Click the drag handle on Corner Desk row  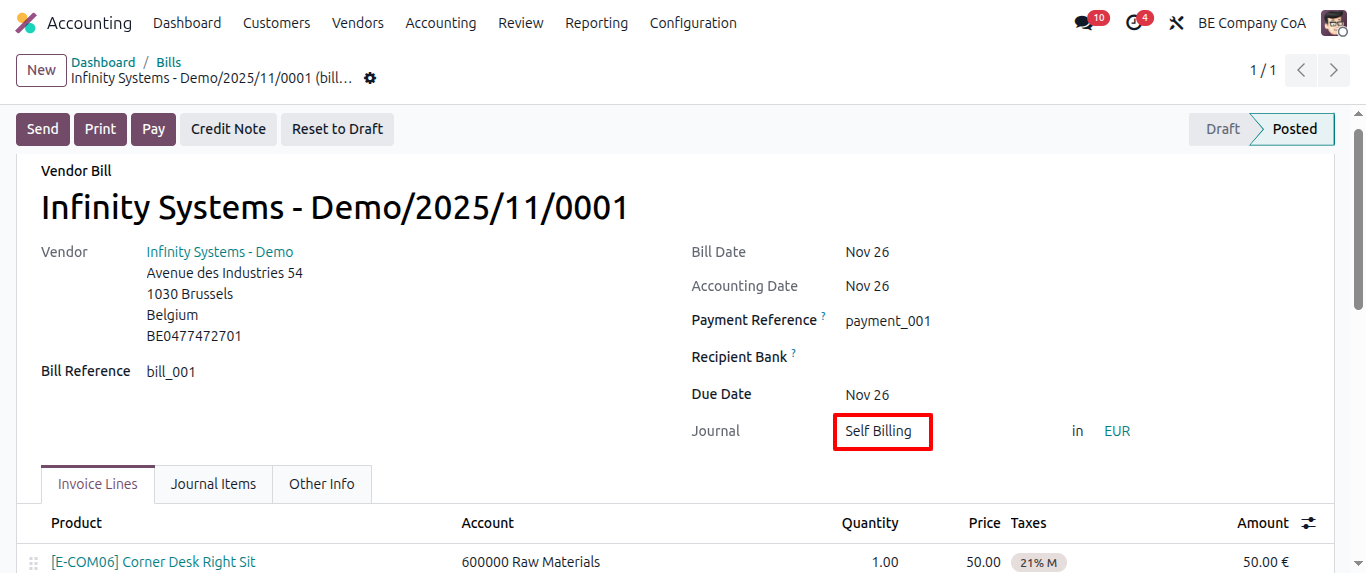point(33,563)
